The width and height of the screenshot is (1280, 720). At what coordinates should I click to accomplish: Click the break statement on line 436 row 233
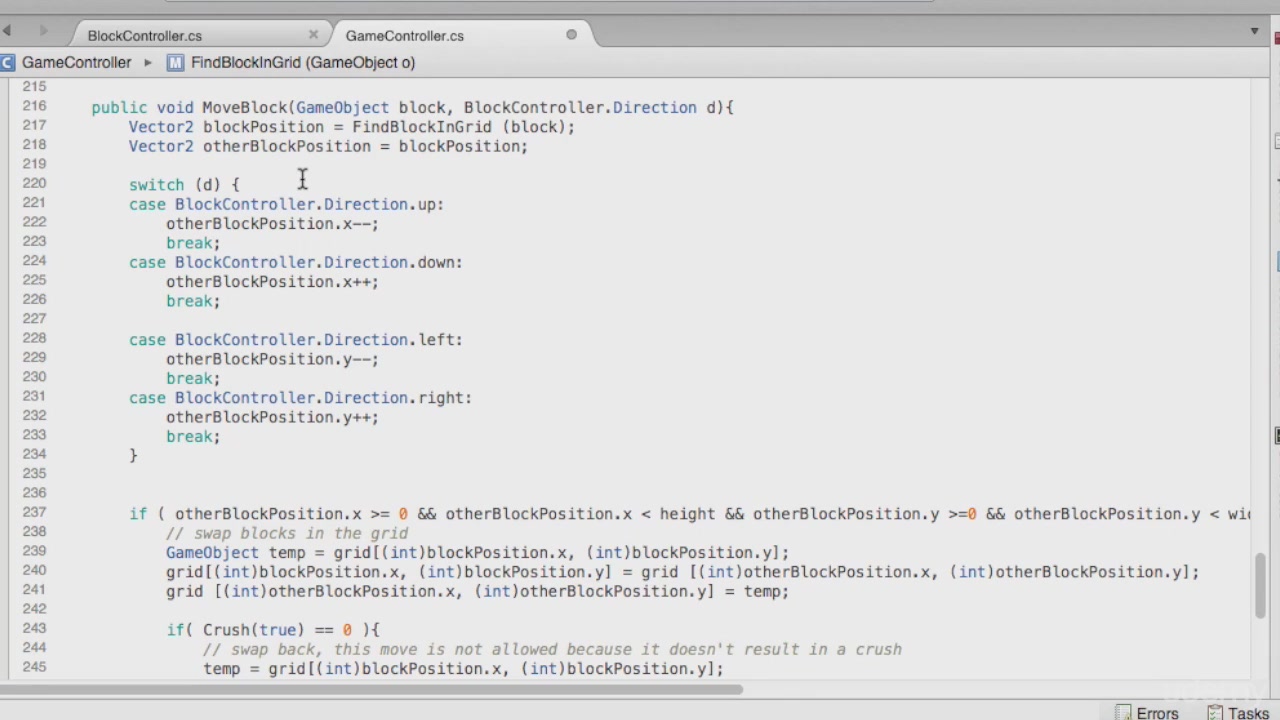click(x=193, y=436)
